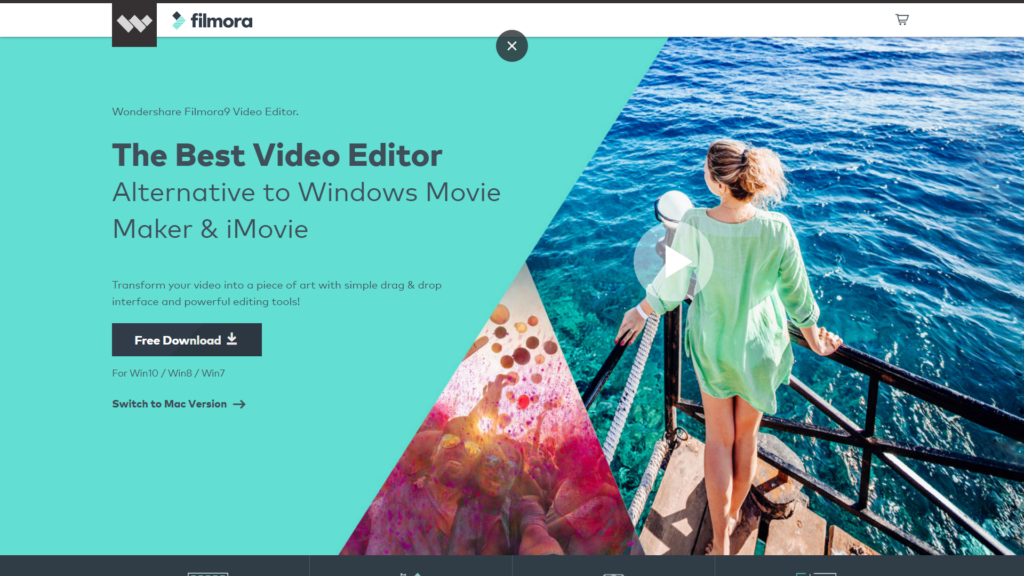Click 'Wondershare Filmora9 Video Editor.' text
Screen dimensions: 1024x576
tap(205, 112)
